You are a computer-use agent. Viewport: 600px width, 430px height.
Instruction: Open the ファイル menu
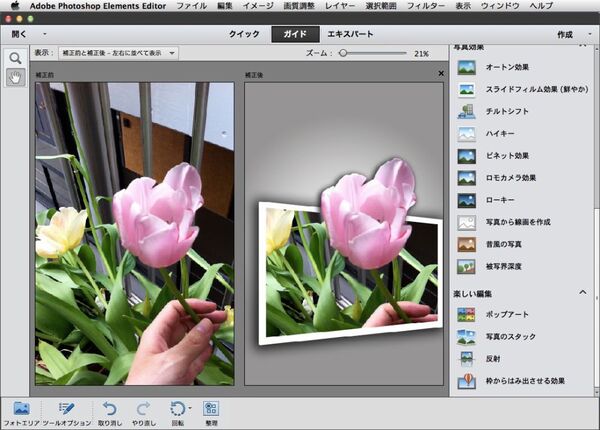tap(192, 6)
